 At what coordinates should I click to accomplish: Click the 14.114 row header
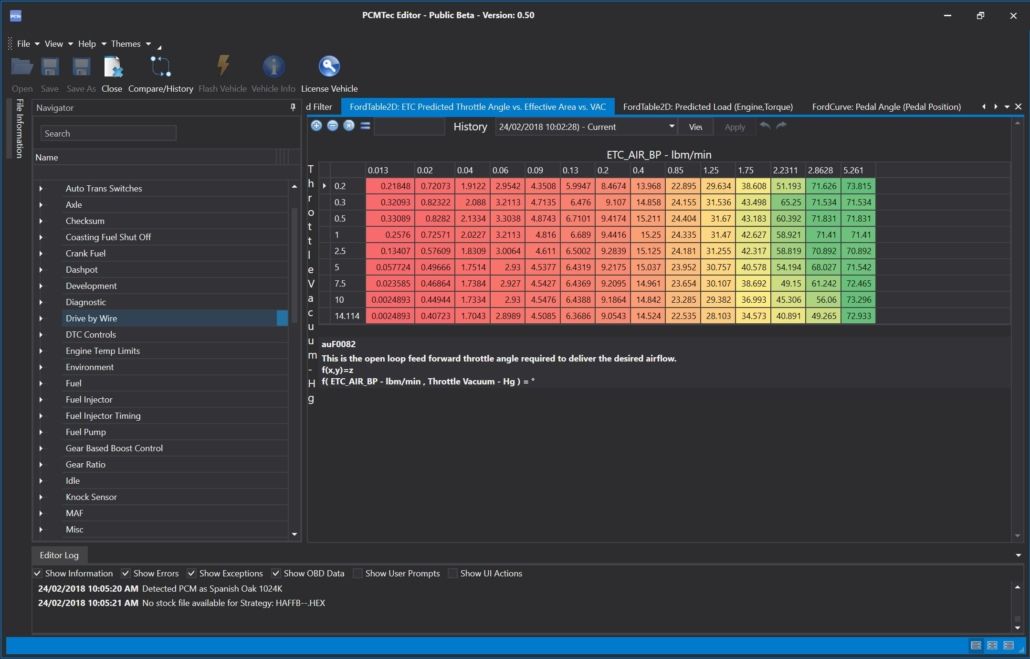coord(347,316)
